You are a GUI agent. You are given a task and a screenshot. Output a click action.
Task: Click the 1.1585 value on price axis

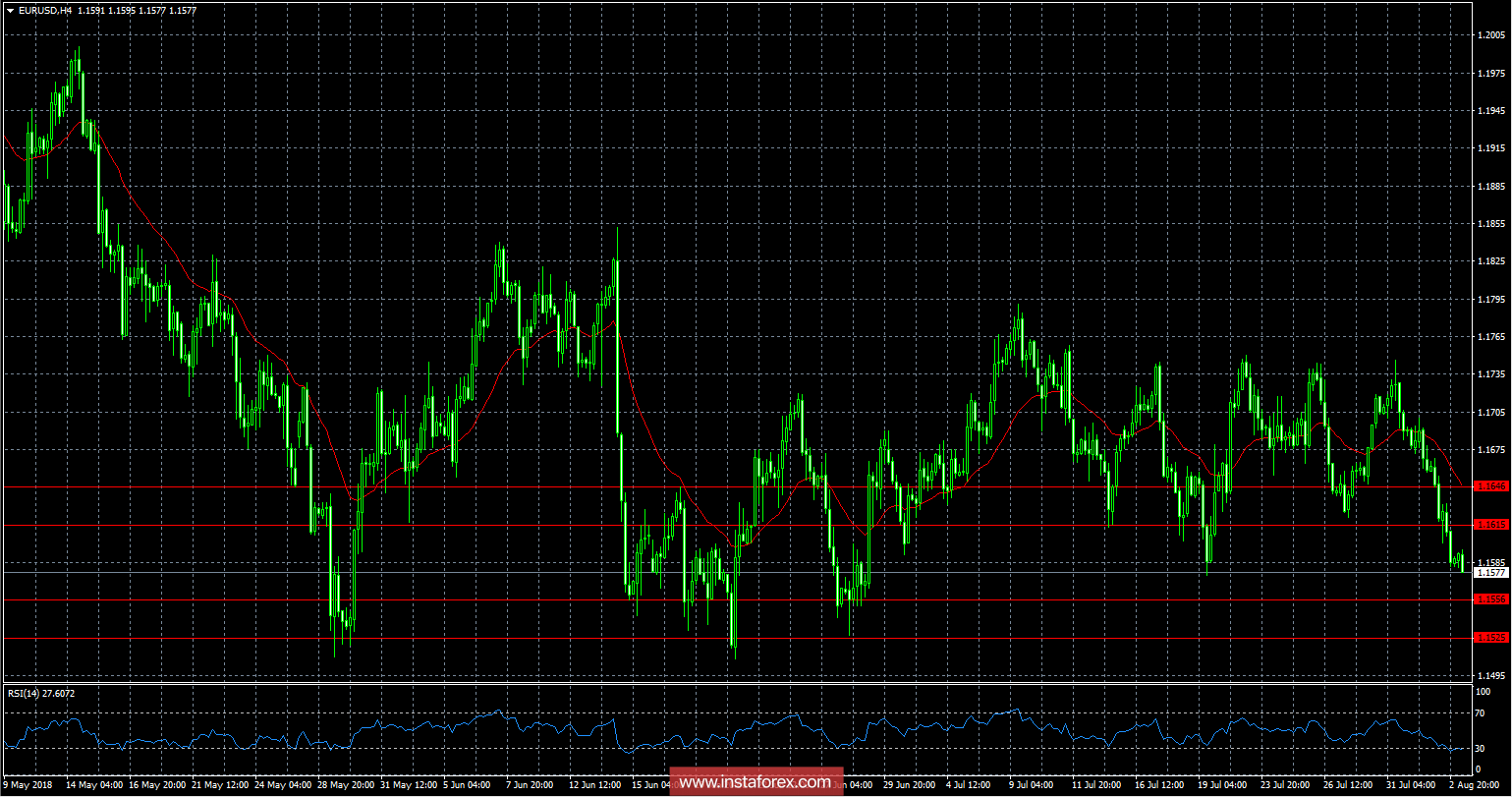1492,563
